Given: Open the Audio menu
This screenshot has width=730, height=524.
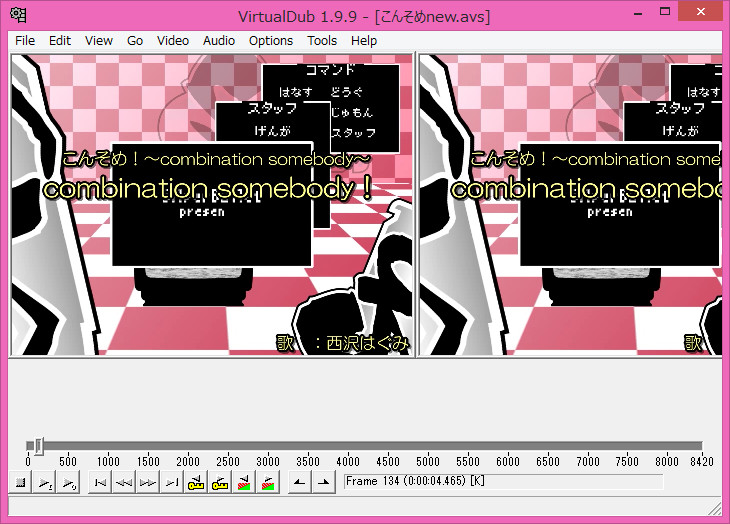Looking at the screenshot, I should coord(219,40).
